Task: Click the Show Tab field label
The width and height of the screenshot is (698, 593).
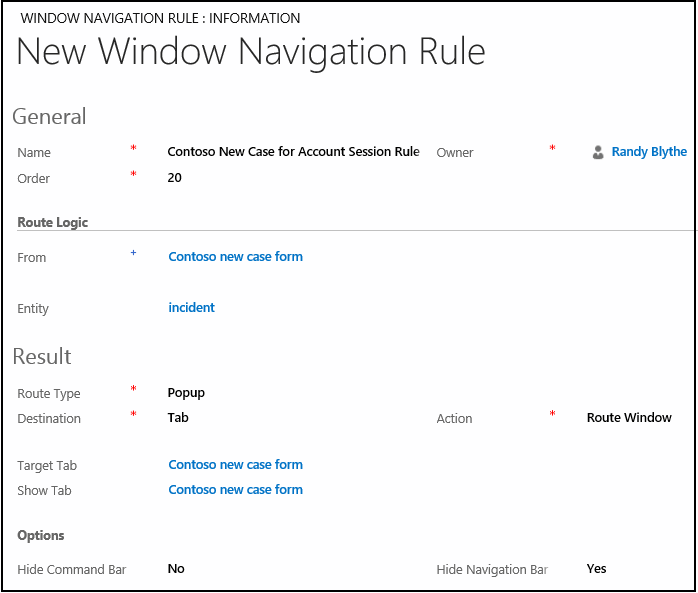Action: (x=44, y=491)
